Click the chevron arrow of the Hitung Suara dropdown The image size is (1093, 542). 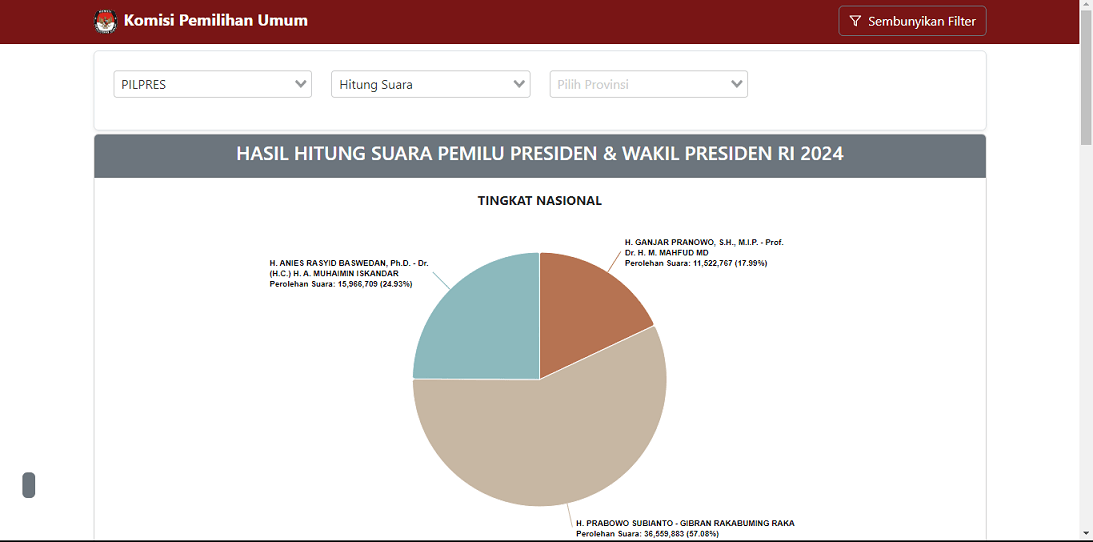519,84
